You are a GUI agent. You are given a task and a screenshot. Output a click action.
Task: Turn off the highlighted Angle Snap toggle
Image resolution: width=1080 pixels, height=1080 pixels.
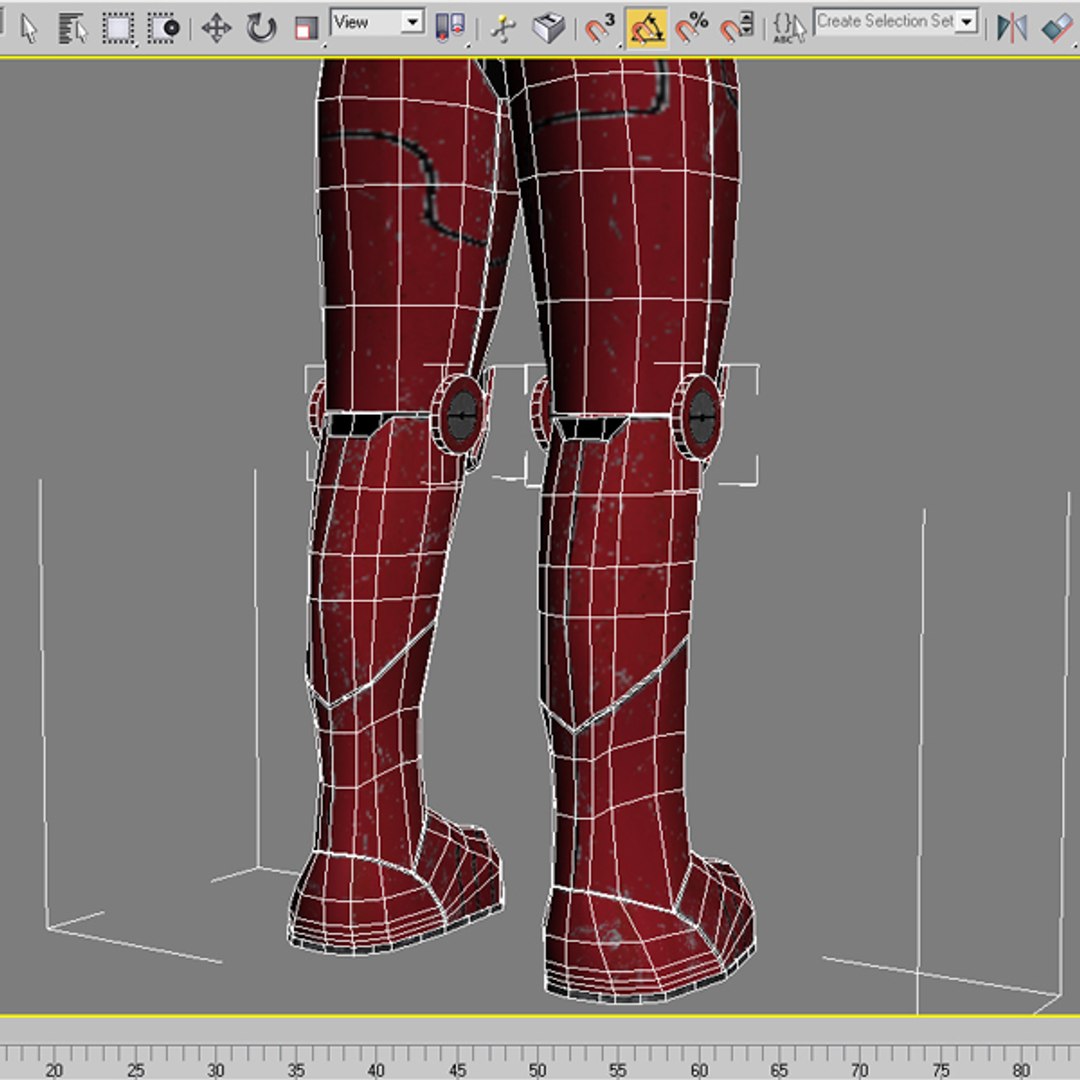646,29
